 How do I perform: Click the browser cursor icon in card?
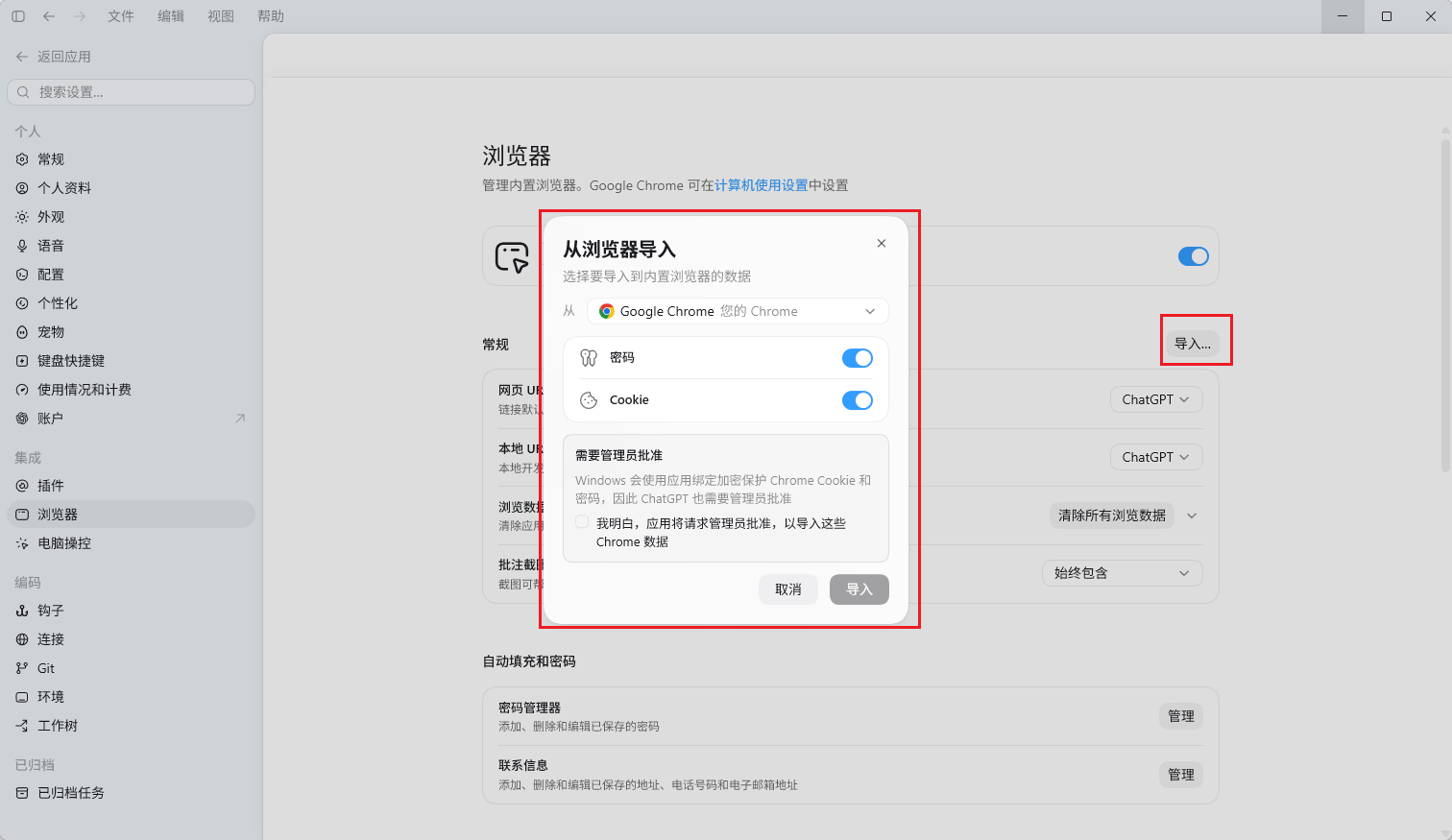pos(512,257)
